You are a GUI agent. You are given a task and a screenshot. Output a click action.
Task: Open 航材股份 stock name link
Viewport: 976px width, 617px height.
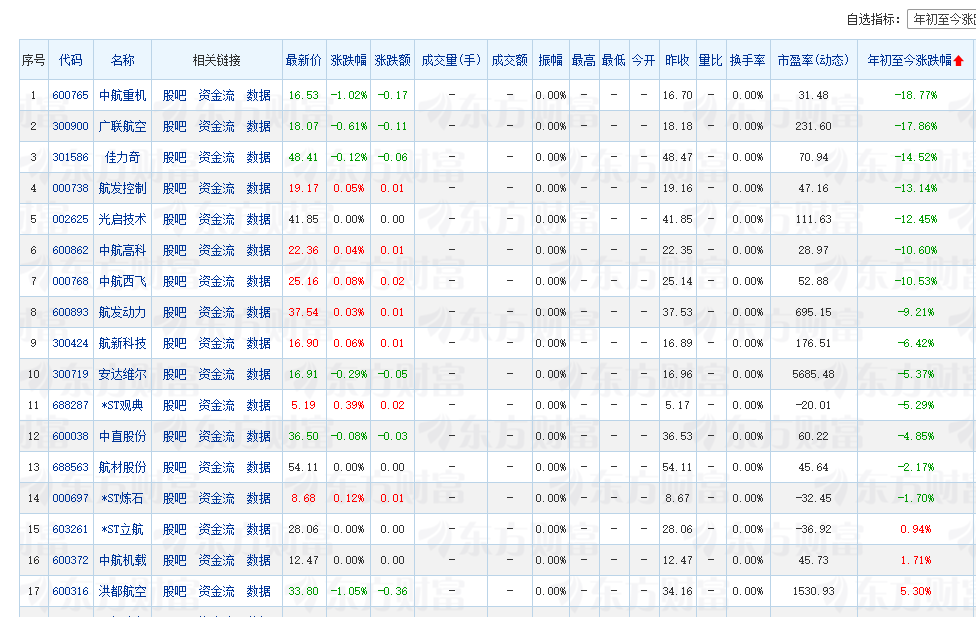click(x=123, y=467)
